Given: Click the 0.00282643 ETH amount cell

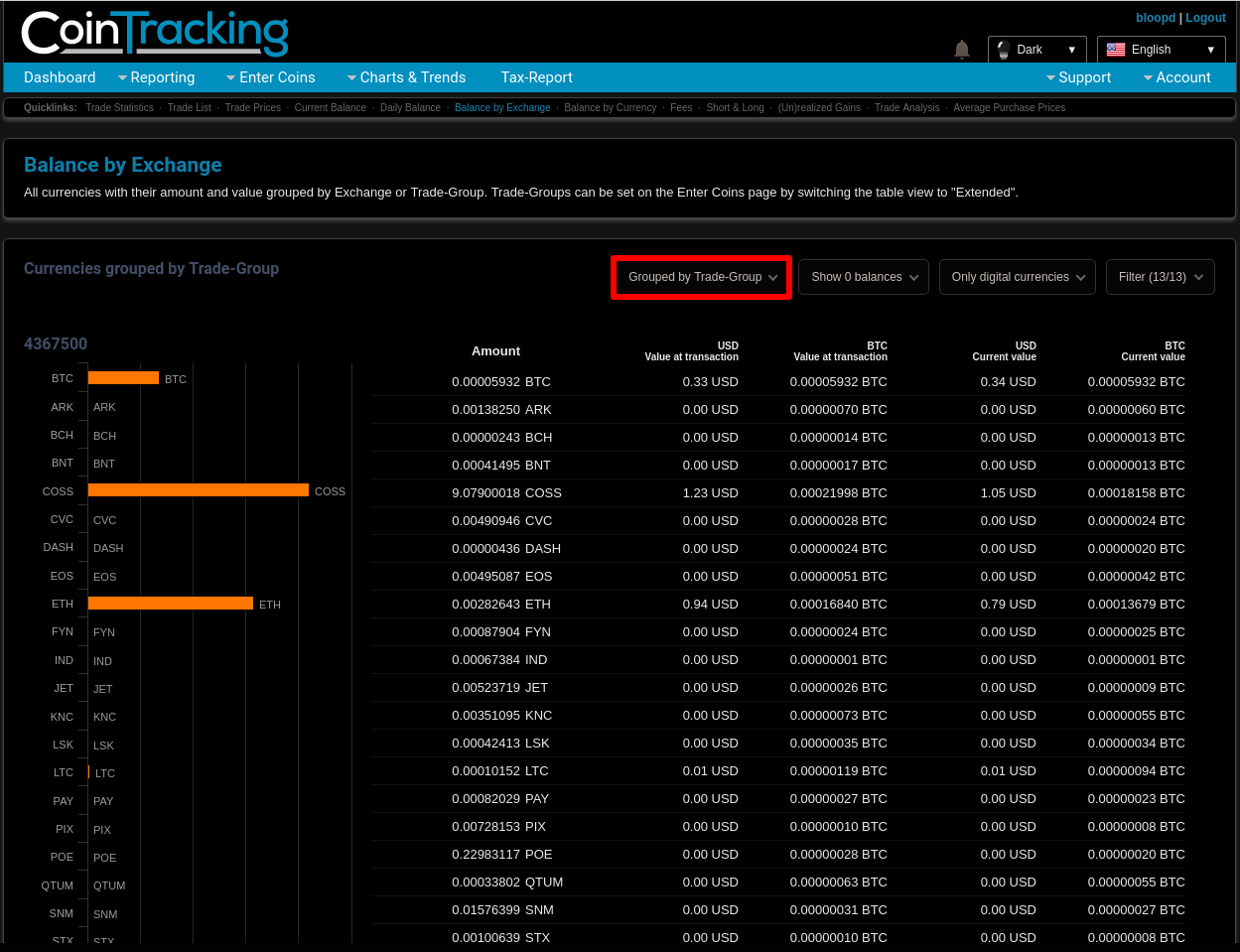Looking at the screenshot, I should pos(501,605).
